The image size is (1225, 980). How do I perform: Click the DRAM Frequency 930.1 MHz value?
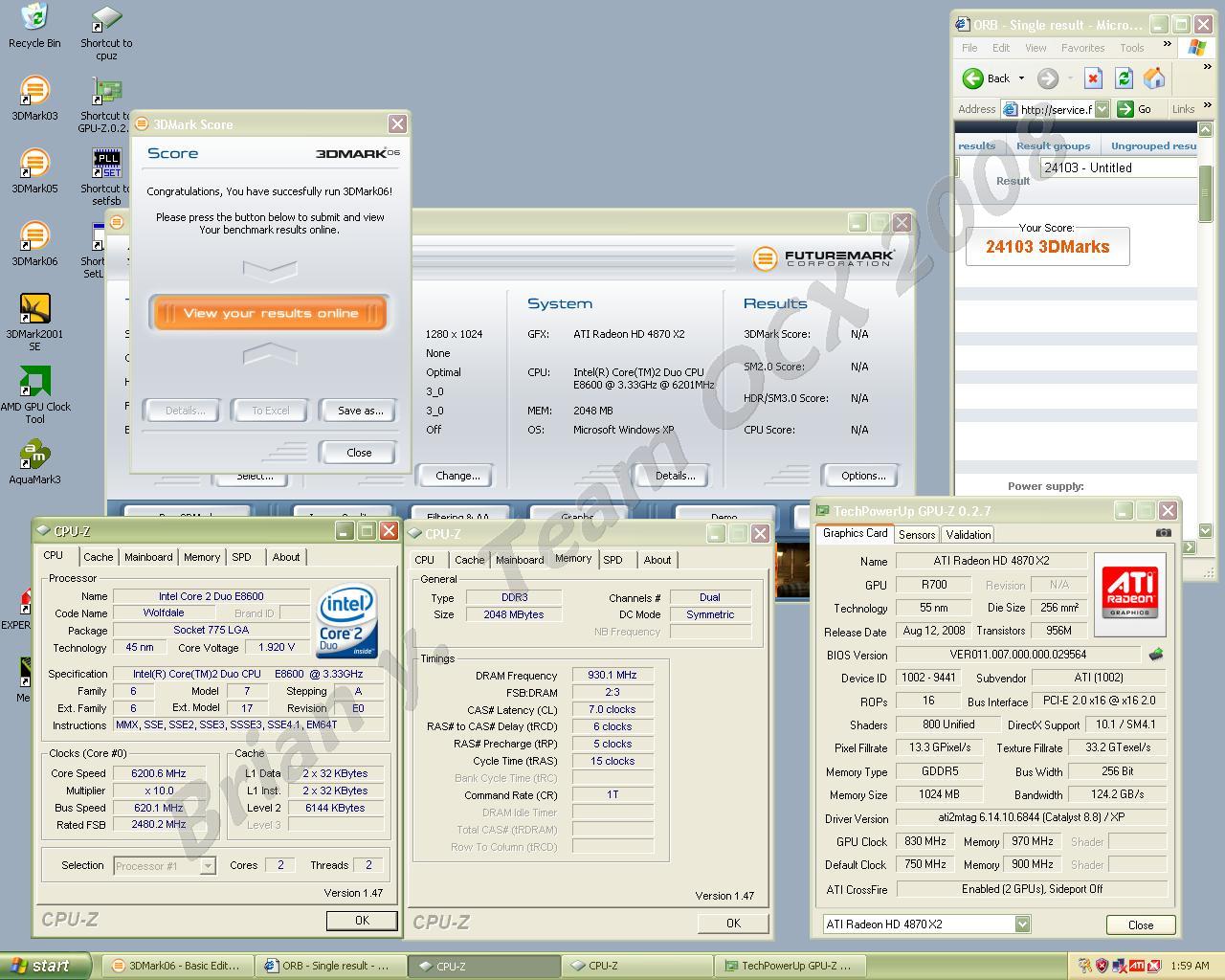point(612,675)
